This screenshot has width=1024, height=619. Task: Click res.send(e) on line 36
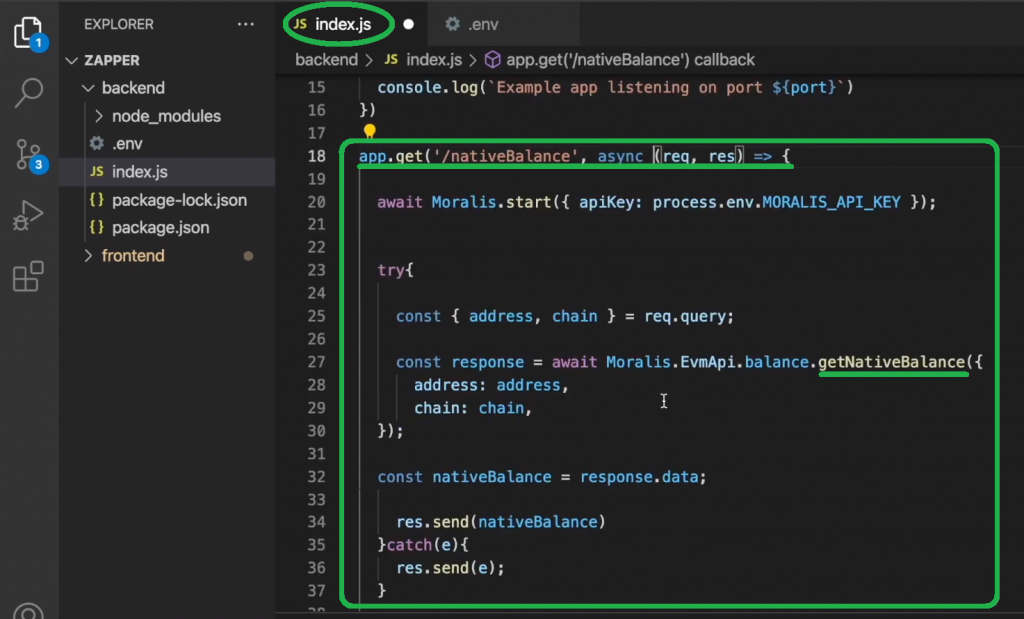tap(446, 567)
